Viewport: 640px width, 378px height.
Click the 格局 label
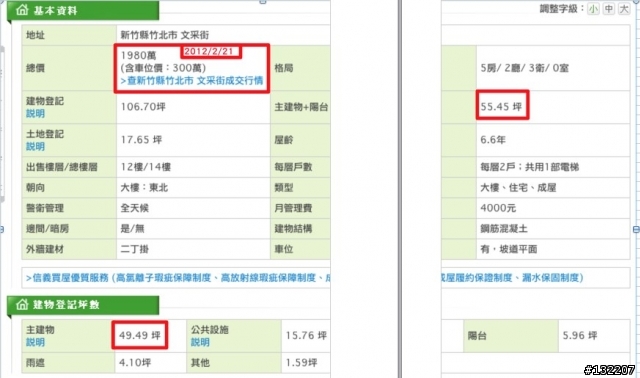[x=284, y=68]
